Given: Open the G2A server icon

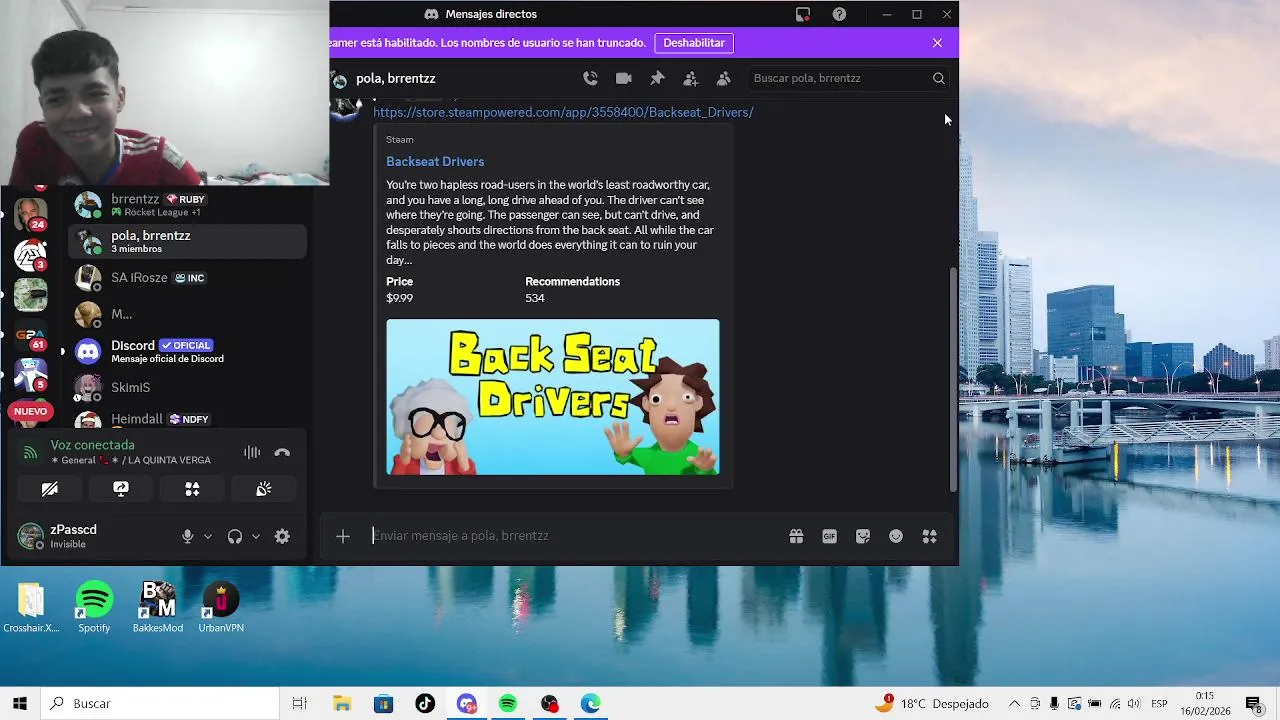Looking at the screenshot, I should click(30, 336).
